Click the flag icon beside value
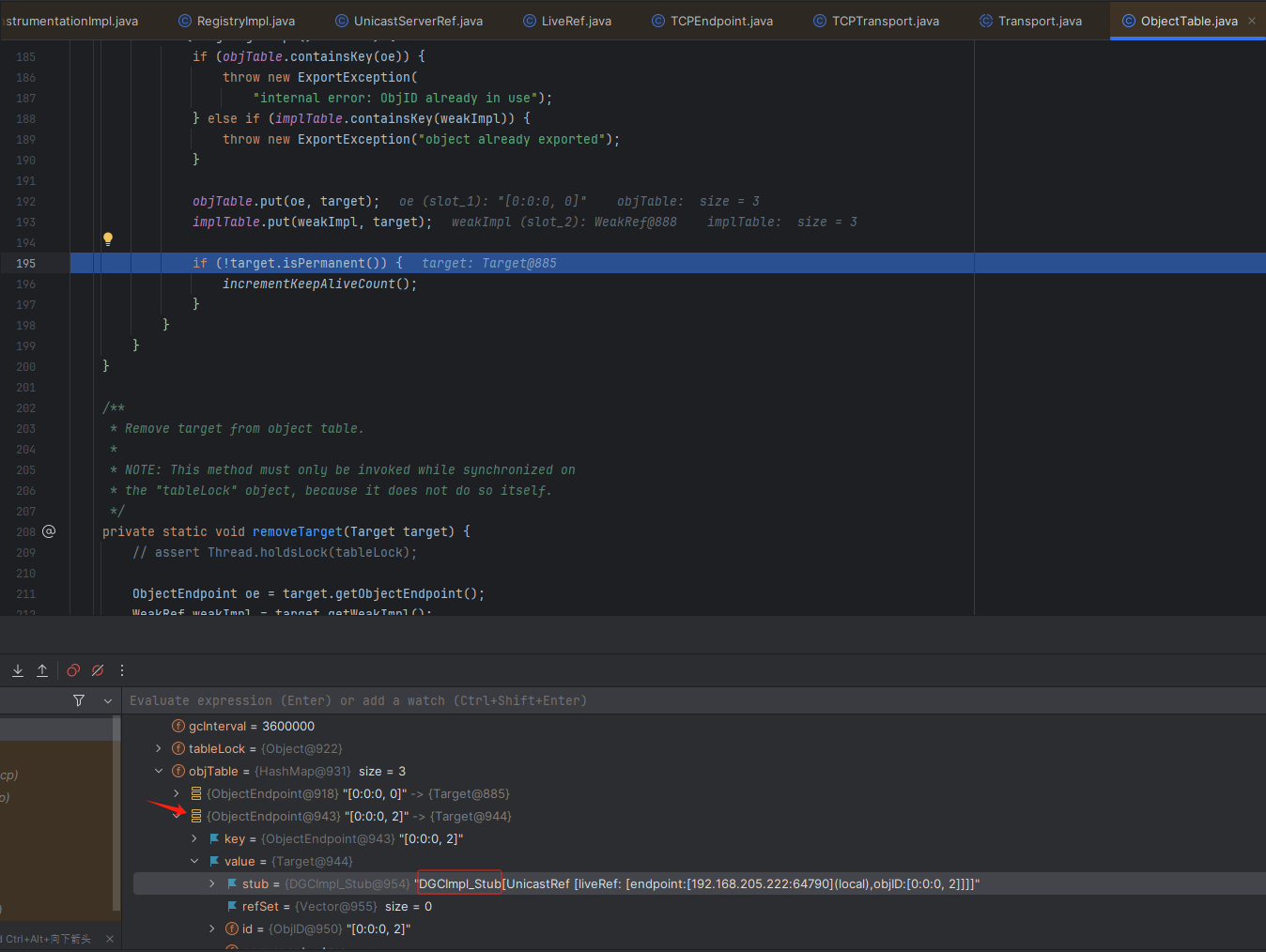The width and height of the screenshot is (1266, 952). pos(214,861)
